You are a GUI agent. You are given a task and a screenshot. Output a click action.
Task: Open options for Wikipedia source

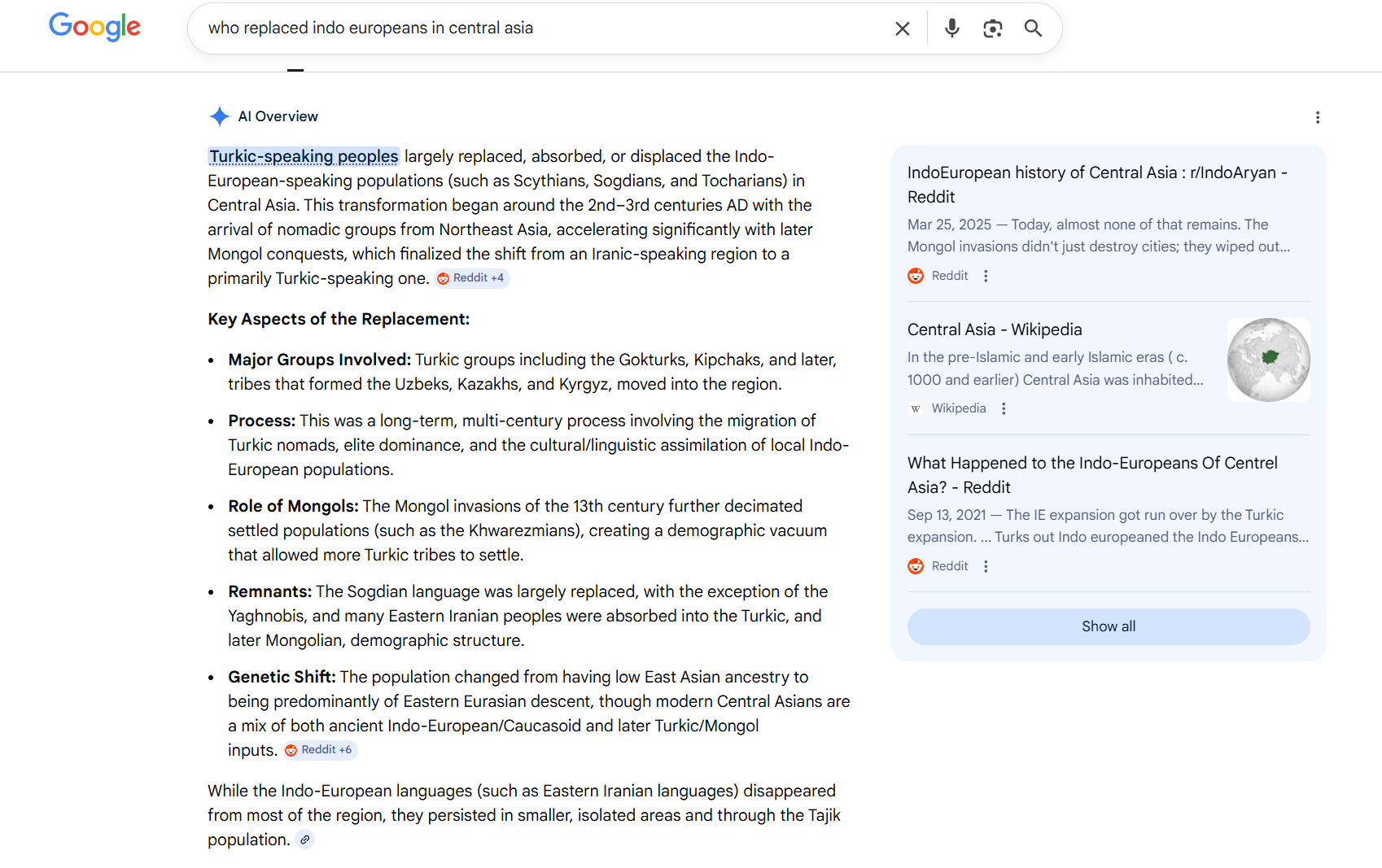(x=1004, y=408)
